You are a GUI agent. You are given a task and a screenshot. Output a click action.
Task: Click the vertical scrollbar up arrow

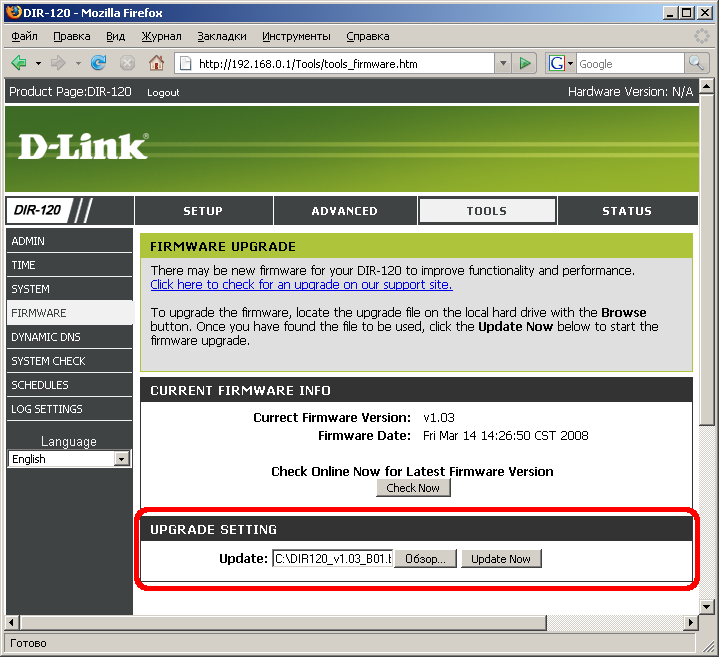(707, 86)
